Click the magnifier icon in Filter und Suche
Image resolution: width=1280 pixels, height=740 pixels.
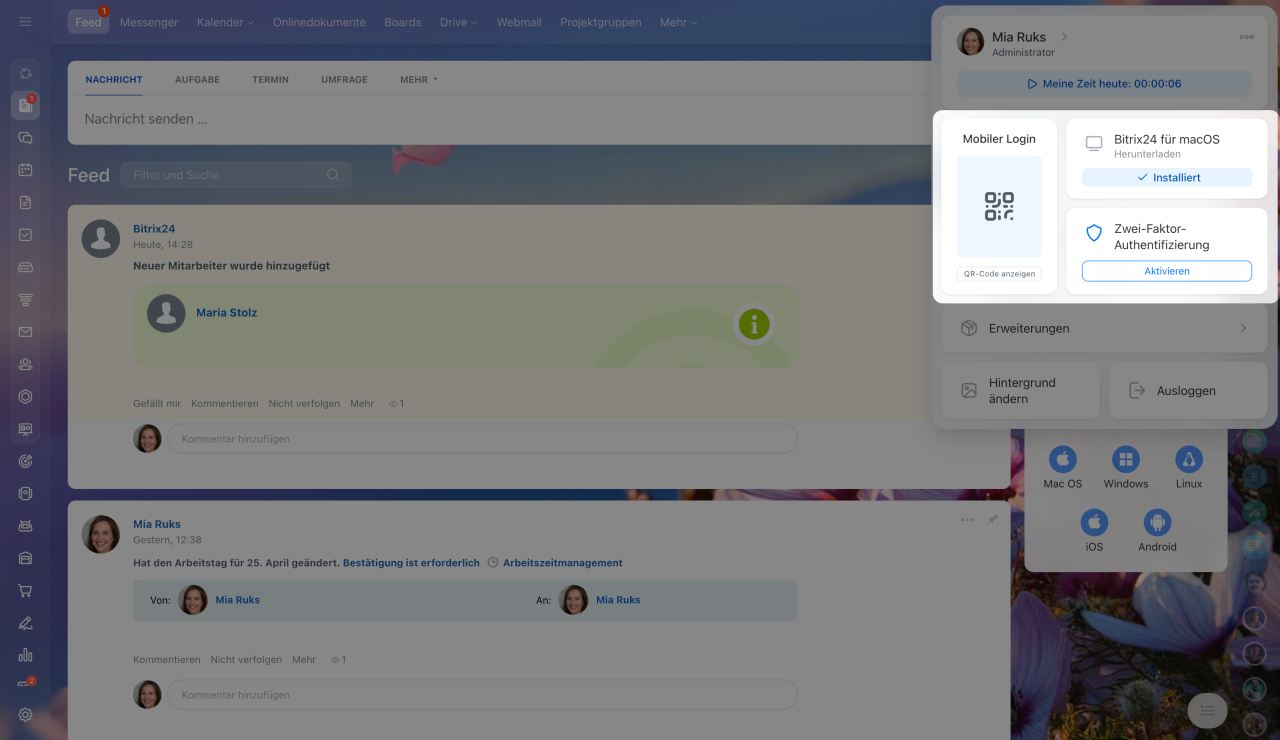(x=333, y=175)
